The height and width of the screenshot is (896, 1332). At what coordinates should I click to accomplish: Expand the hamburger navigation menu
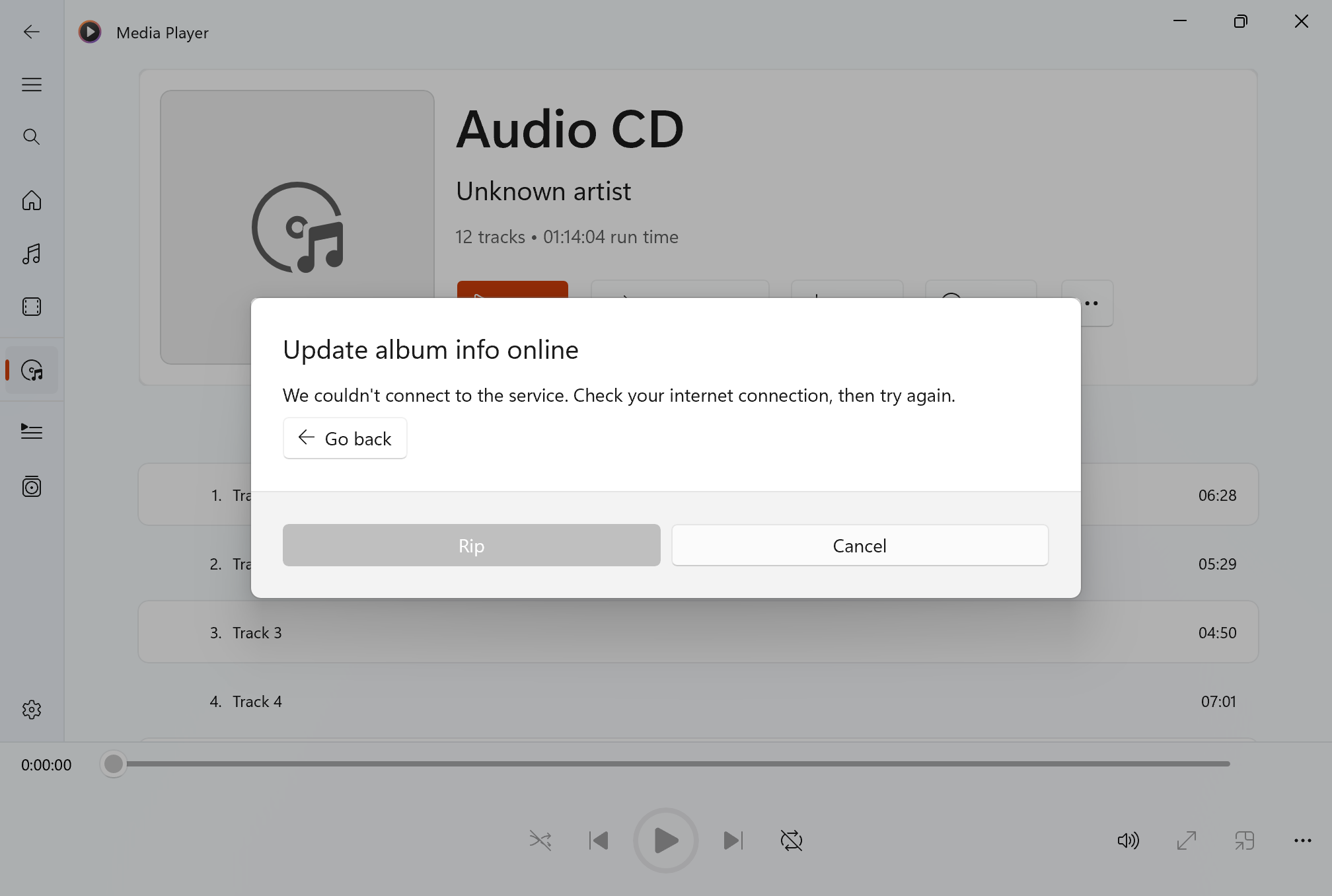[x=32, y=85]
